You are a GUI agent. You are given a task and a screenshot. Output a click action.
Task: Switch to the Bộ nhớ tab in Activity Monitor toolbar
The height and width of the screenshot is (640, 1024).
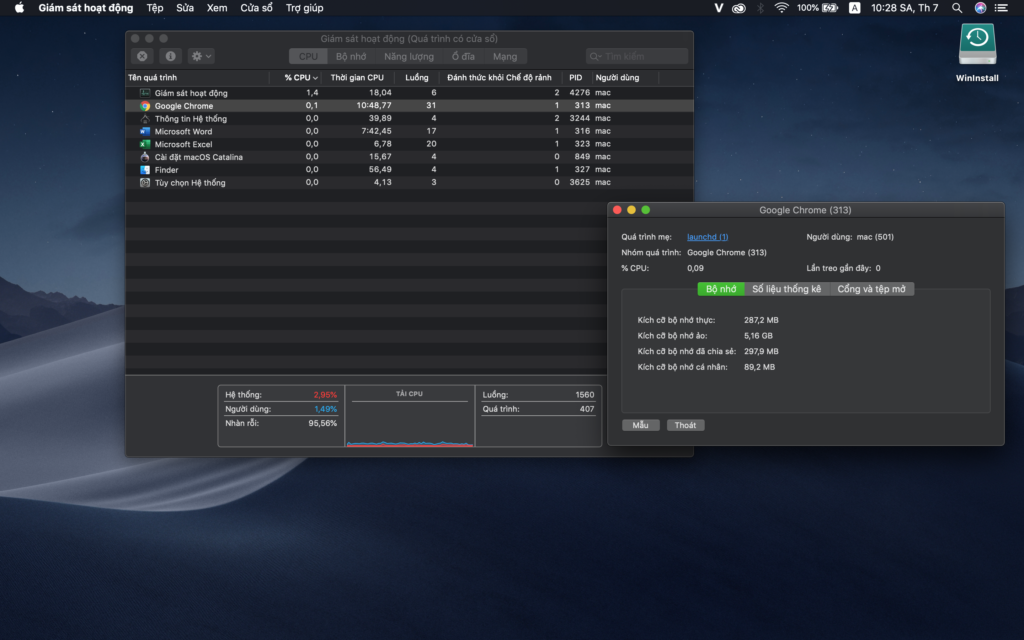coord(351,56)
